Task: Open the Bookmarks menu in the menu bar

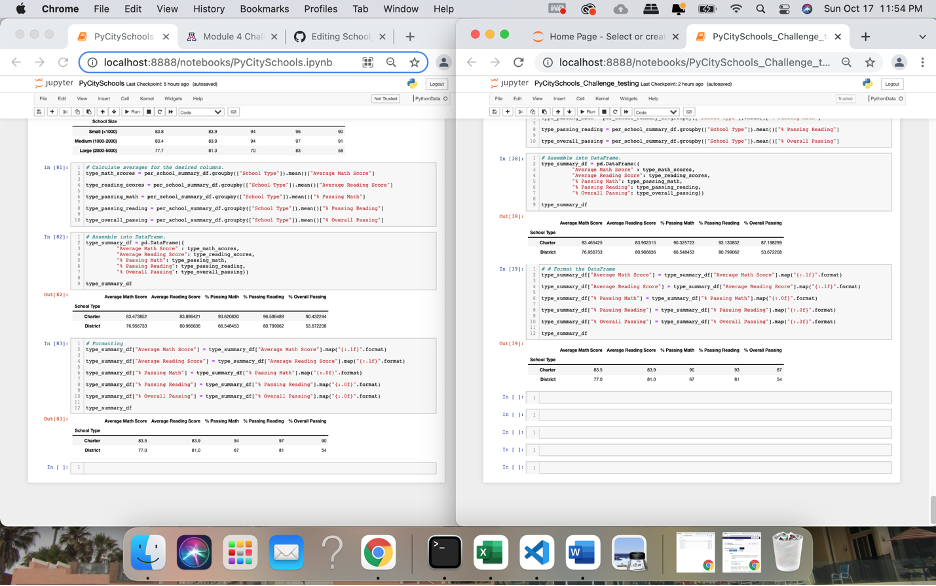Action: tap(264, 9)
